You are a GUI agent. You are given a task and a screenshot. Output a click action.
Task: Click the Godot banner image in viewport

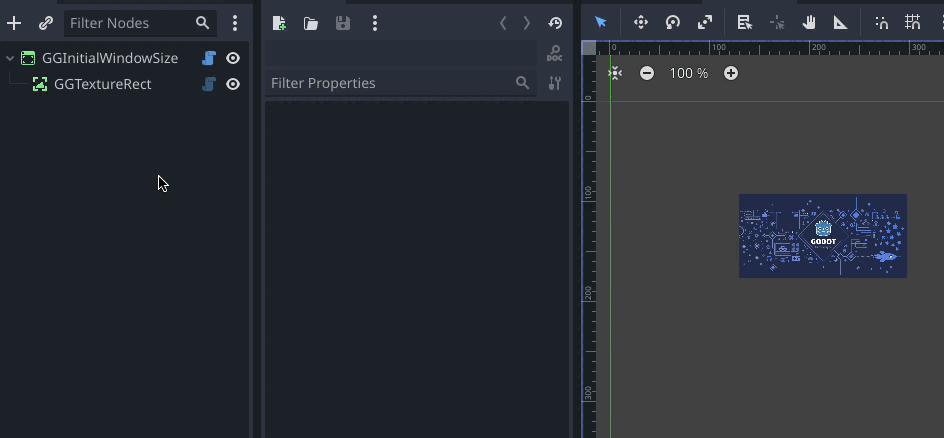click(x=823, y=236)
